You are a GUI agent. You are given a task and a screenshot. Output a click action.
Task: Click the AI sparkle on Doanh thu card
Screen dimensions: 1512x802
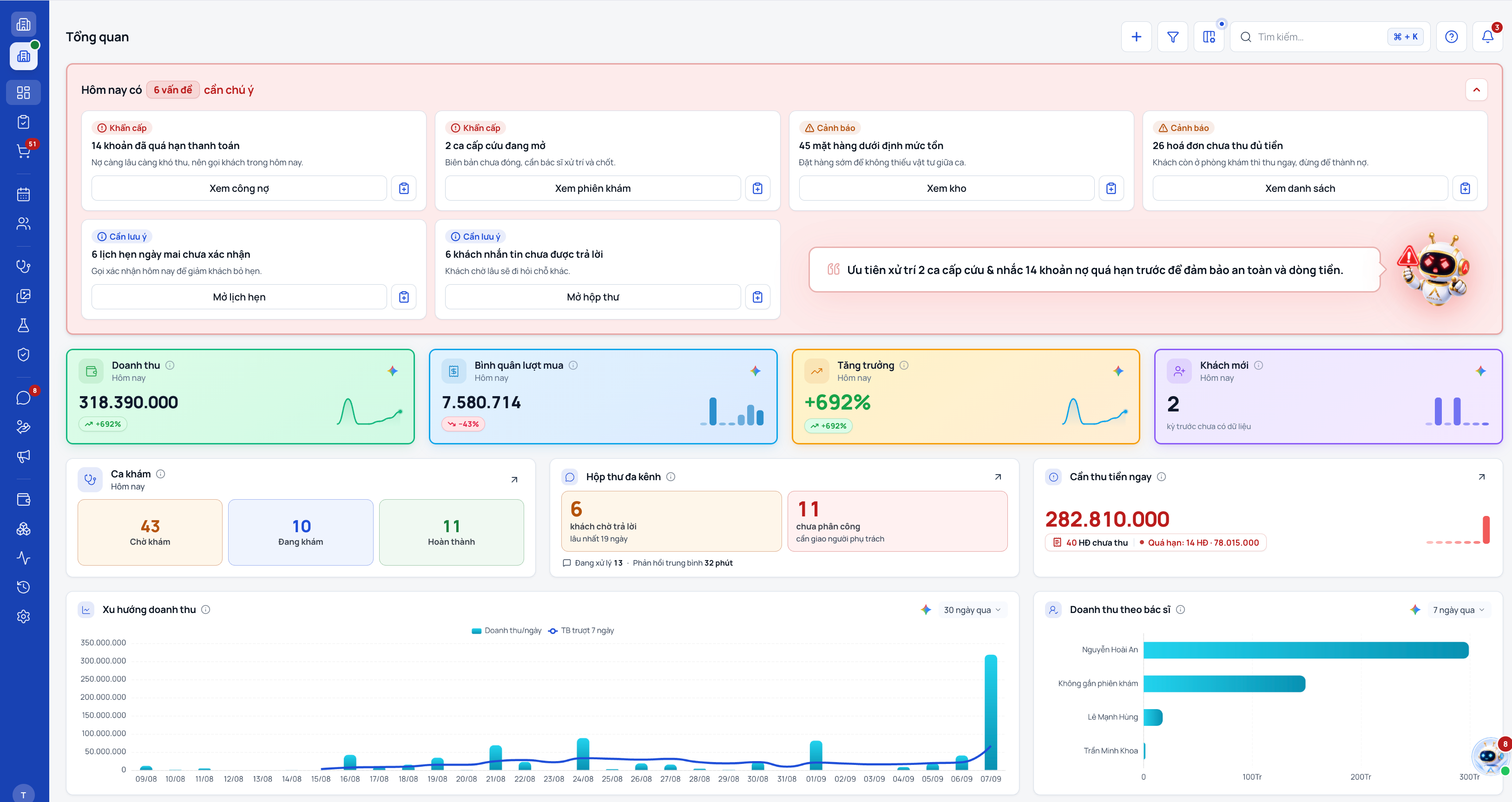393,371
